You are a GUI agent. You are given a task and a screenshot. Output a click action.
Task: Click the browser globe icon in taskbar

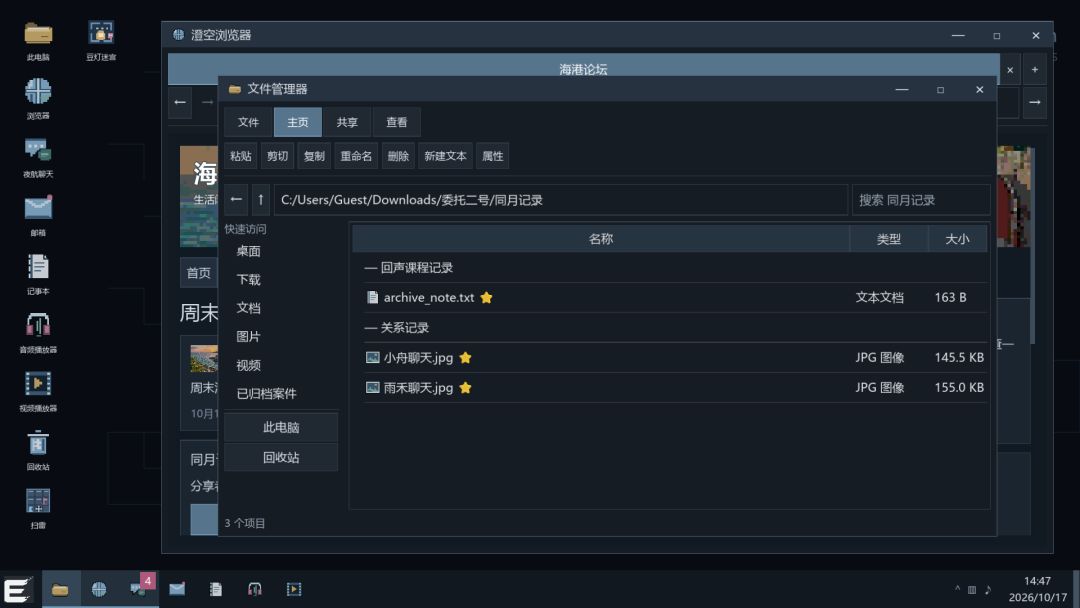tap(99, 589)
